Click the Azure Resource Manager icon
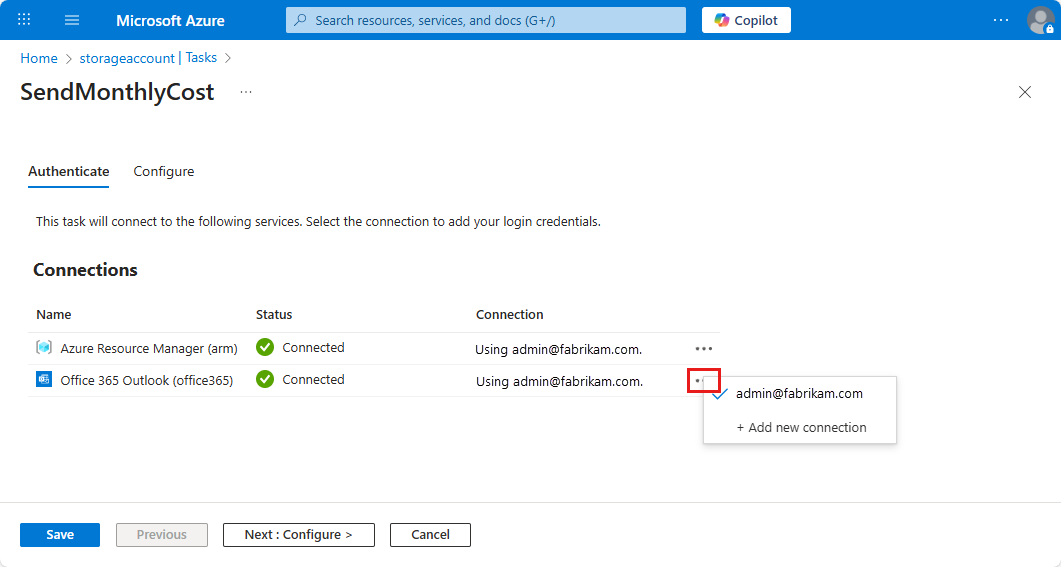The width and height of the screenshot is (1061, 567). coord(44,348)
